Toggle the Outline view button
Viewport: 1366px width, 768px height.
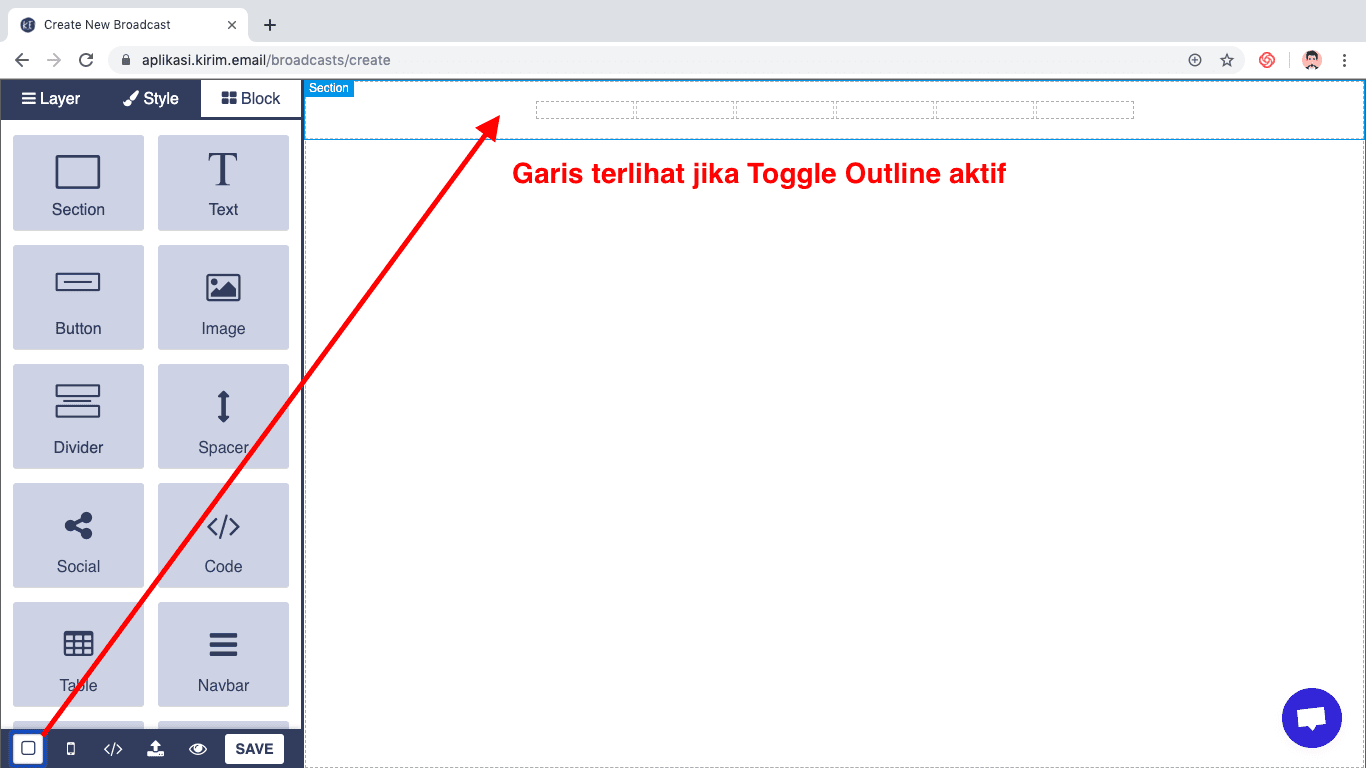click(27, 748)
